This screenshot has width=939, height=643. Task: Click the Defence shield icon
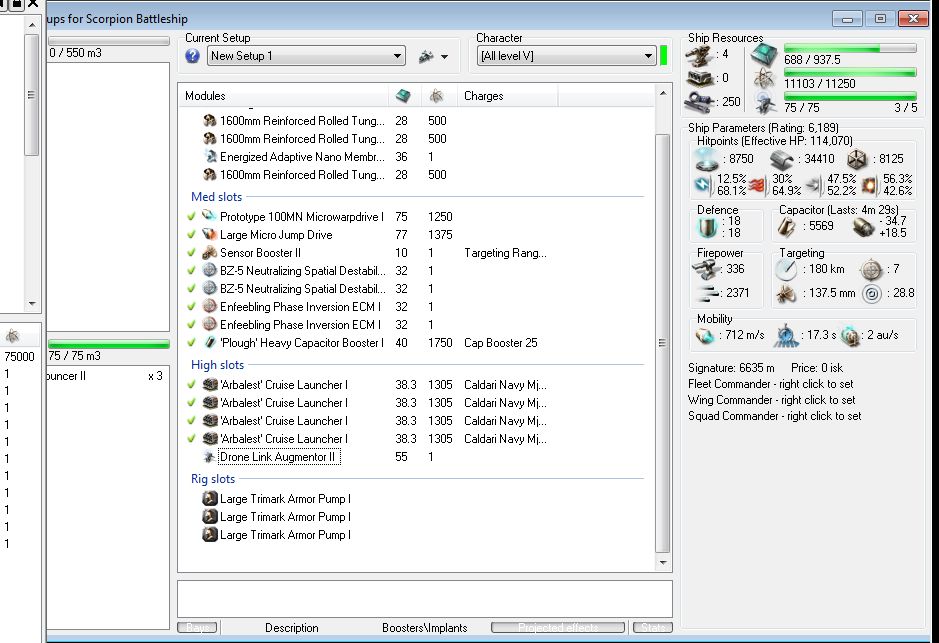(707, 227)
